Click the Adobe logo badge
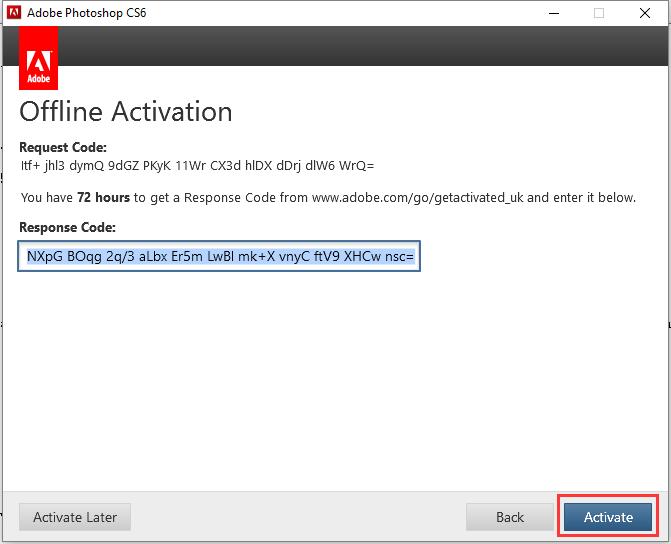671x544 pixels. (39, 58)
